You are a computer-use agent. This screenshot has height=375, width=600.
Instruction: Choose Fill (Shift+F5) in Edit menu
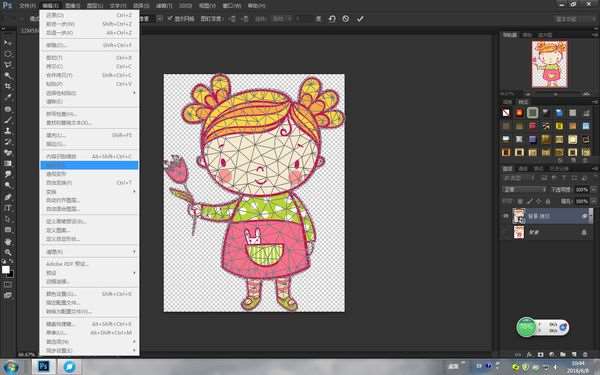click(89, 135)
